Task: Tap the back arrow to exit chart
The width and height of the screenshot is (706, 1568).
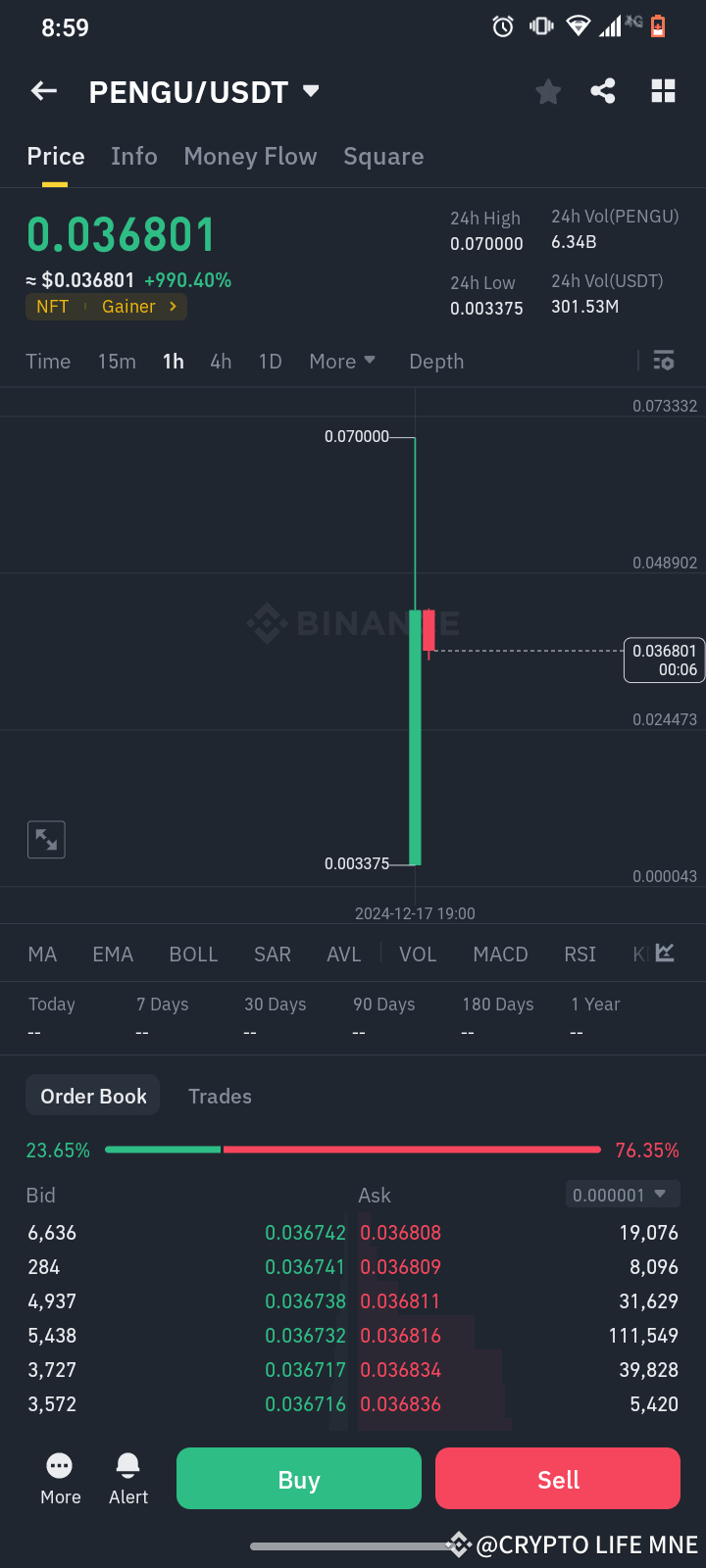Action: (x=43, y=90)
